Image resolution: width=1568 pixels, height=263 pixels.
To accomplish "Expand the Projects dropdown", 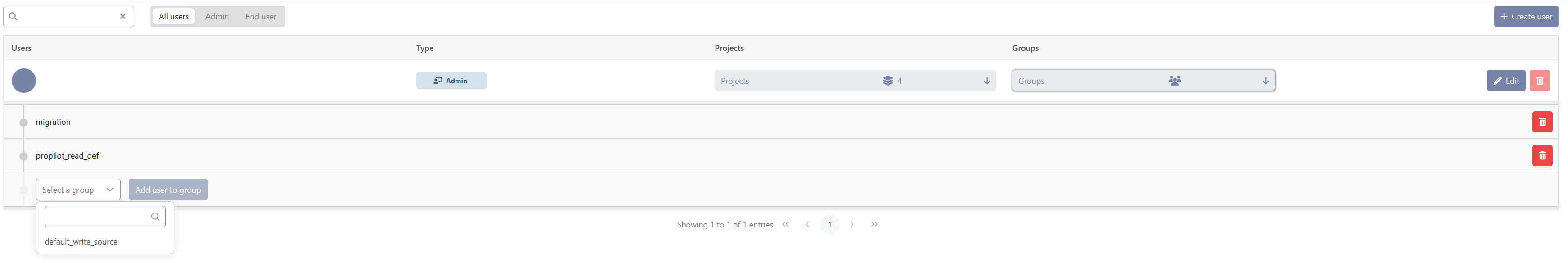I will [x=855, y=80].
